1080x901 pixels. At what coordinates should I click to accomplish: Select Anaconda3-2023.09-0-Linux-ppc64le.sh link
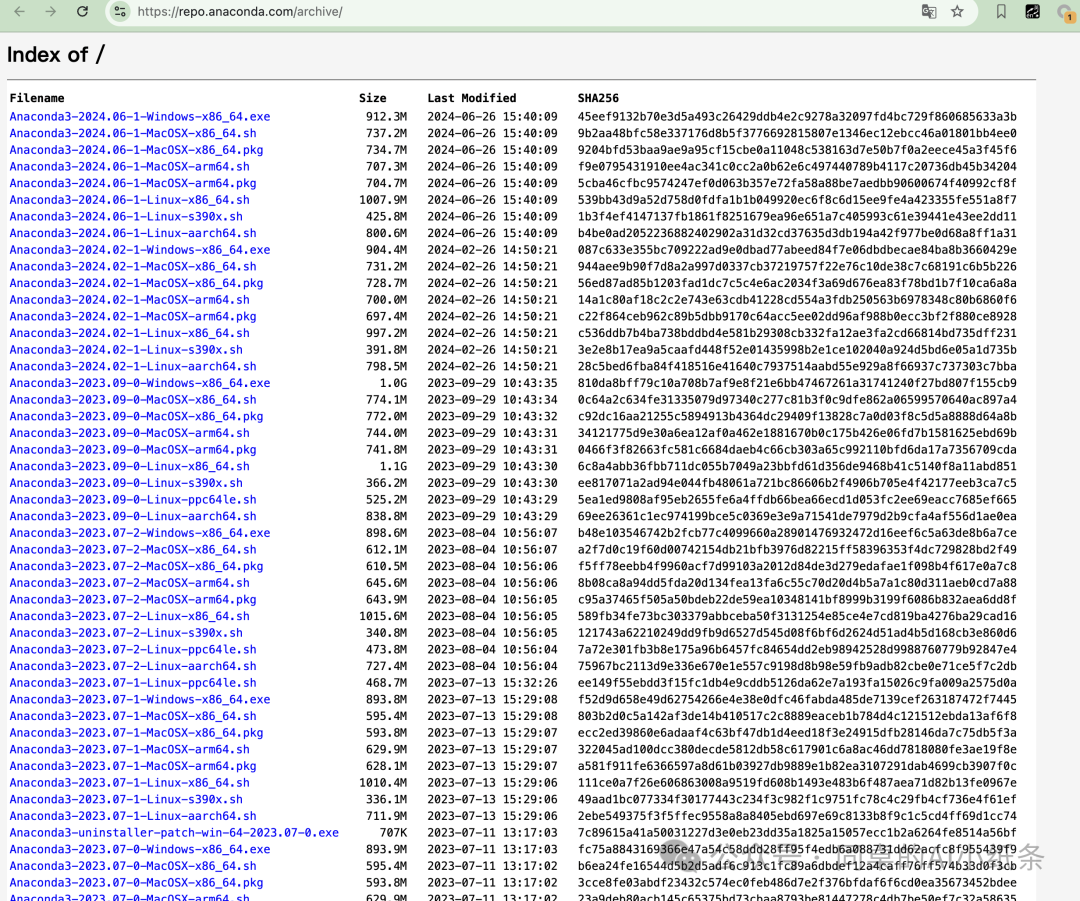point(133,499)
